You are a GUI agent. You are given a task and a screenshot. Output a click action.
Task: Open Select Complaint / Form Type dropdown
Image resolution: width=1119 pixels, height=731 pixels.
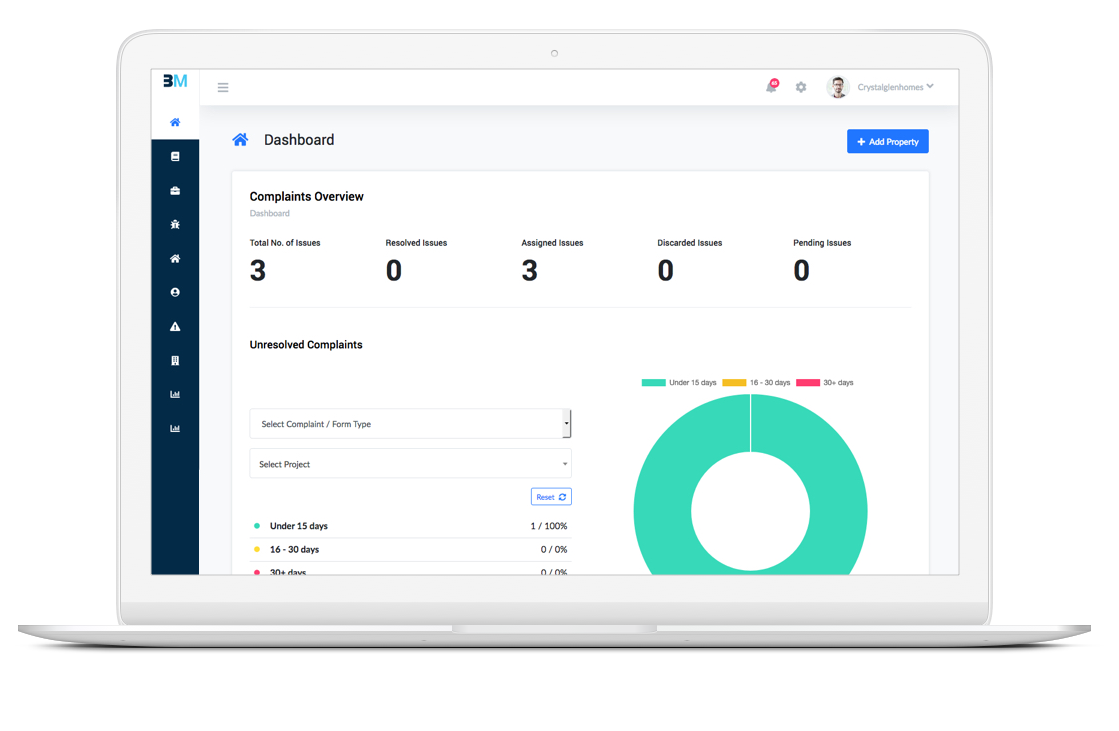pos(410,424)
